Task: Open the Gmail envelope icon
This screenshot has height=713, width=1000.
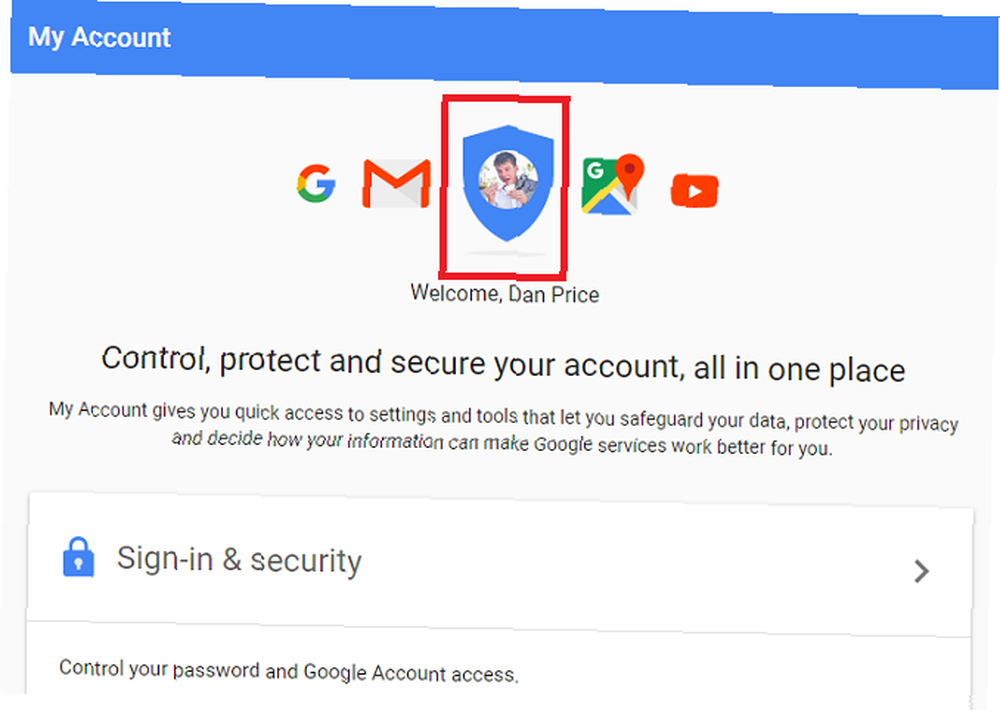Action: [396, 184]
